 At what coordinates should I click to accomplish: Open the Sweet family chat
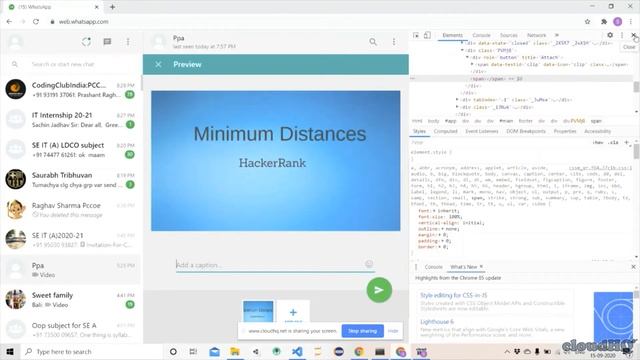click(70, 300)
